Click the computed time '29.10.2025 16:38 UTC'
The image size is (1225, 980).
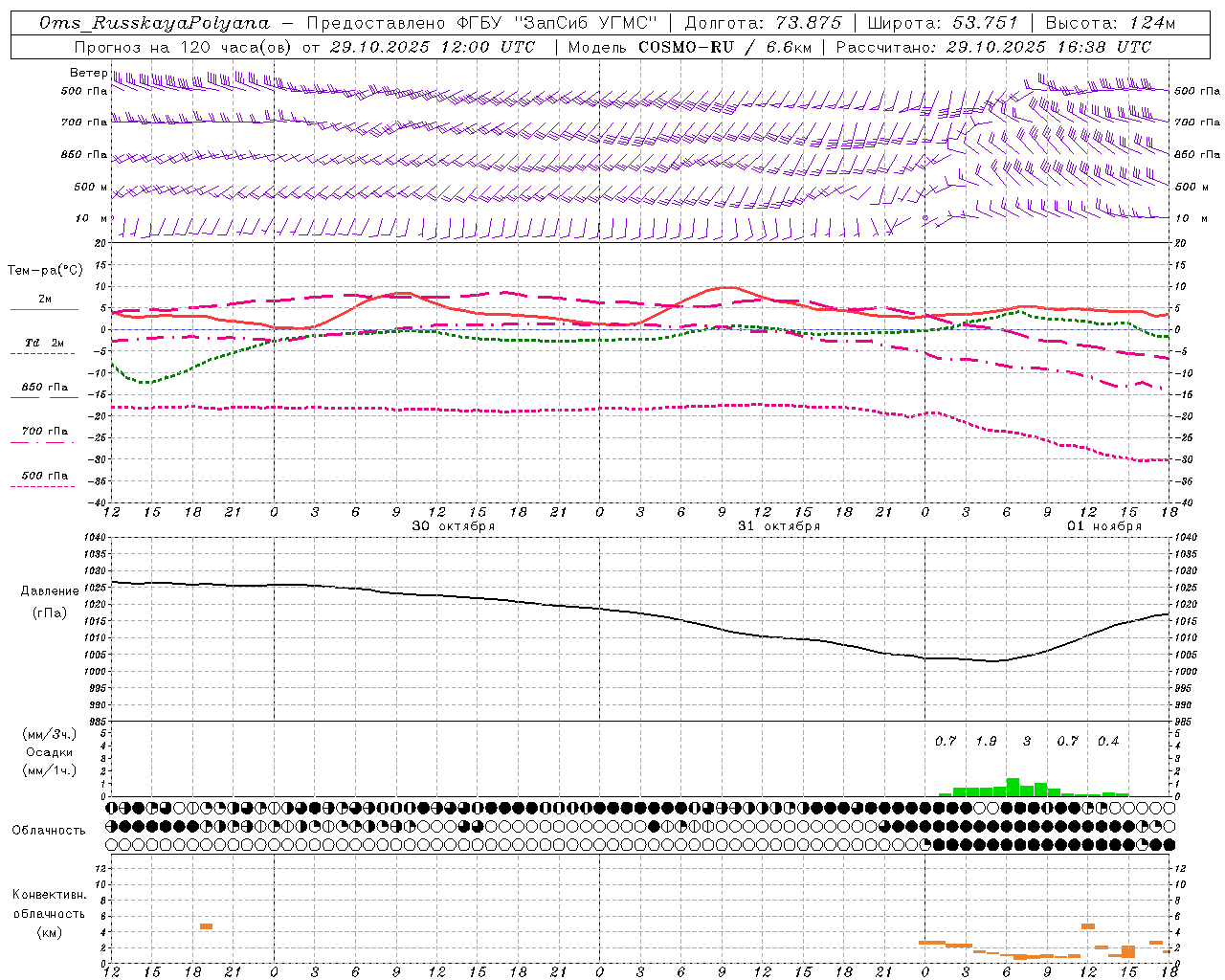tap(1048, 46)
